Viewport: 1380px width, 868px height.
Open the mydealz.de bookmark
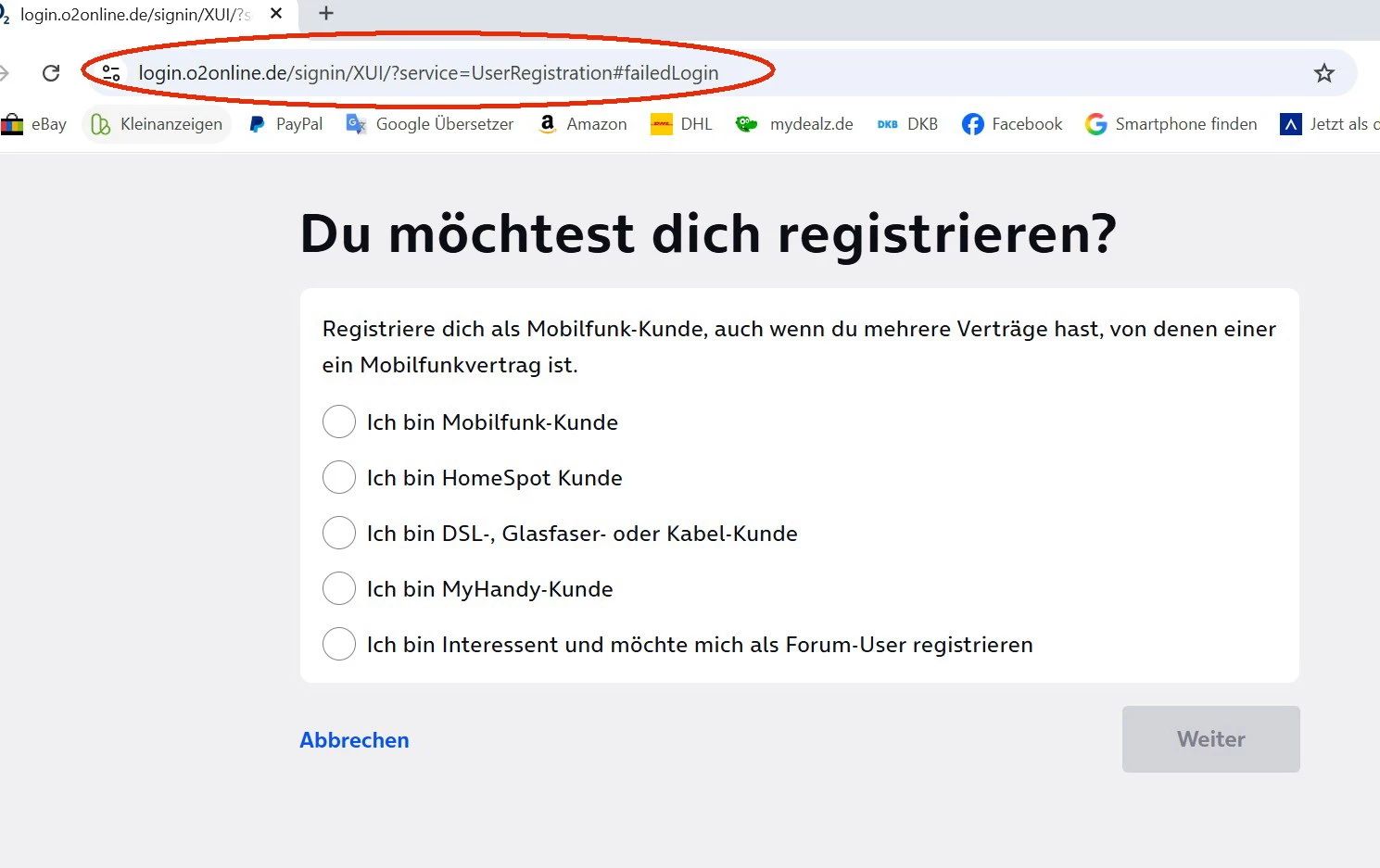[794, 124]
